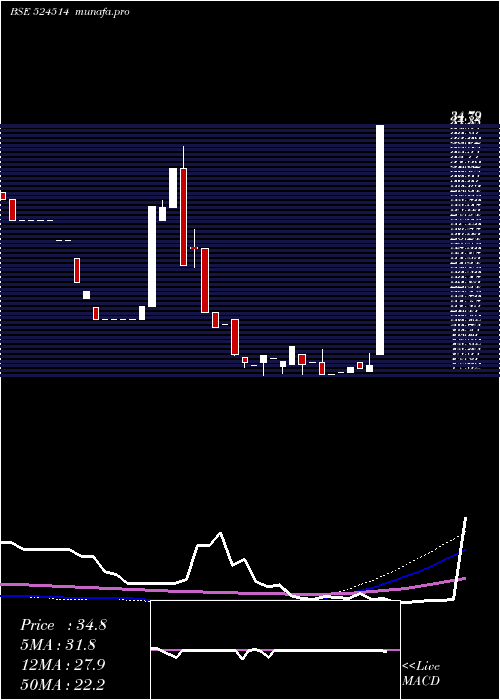Click the <<Live MACD label
The image size is (500, 700).
click(x=421, y=673)
